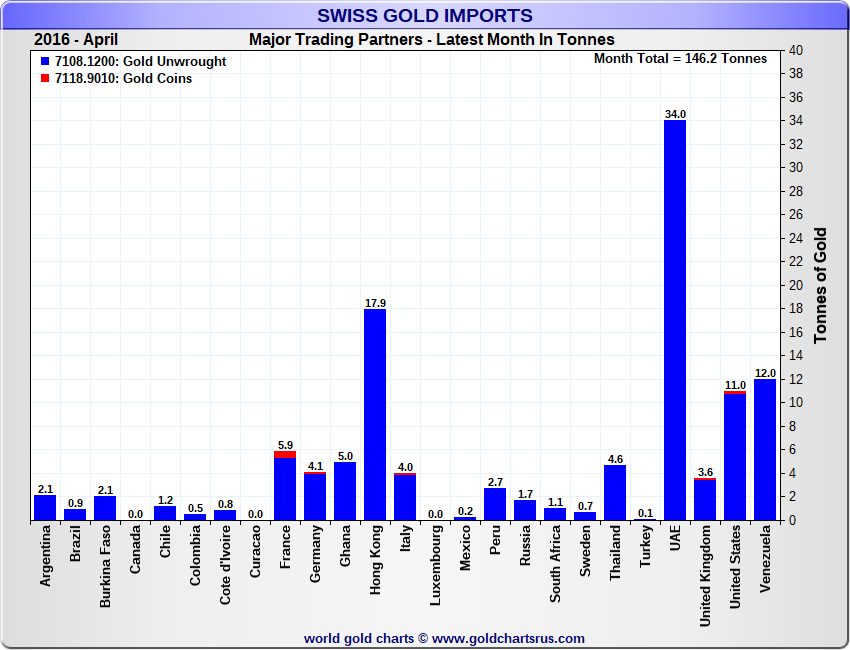This screenshot has height=650, width=850.
Task: Click the Peru bar
Action: pos(495,504)
